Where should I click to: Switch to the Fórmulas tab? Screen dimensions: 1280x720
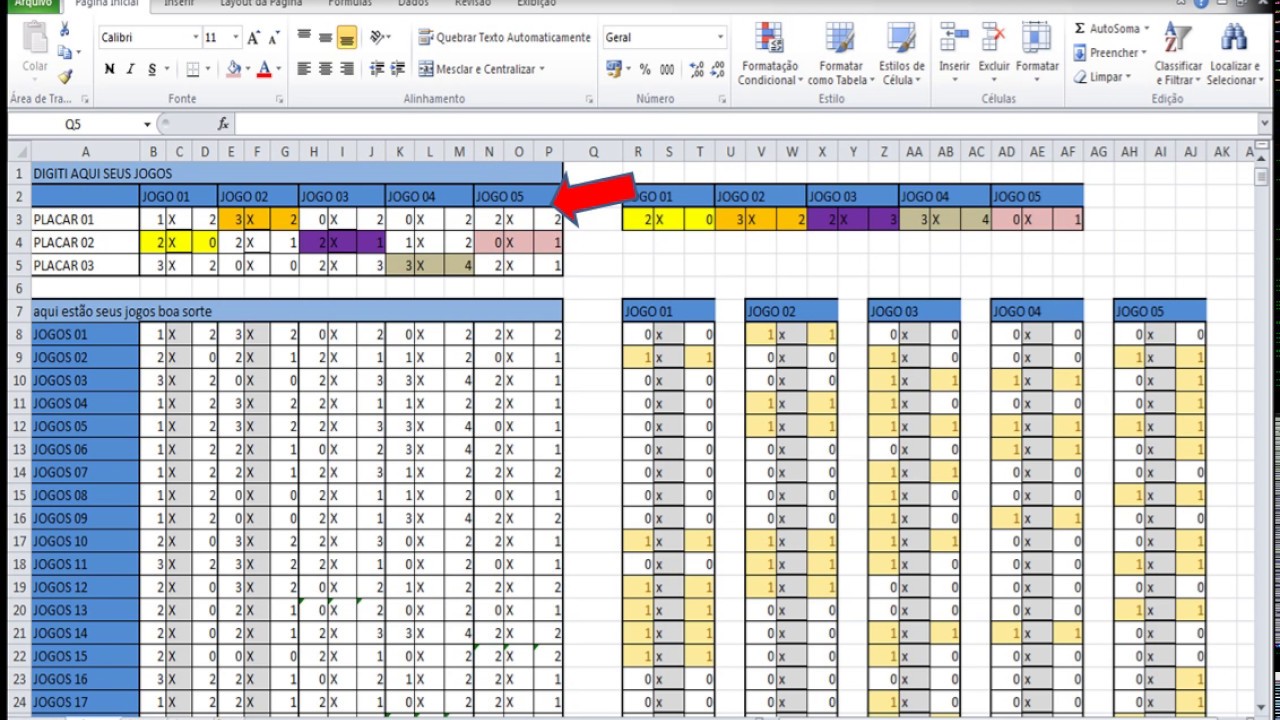[350, 4]
